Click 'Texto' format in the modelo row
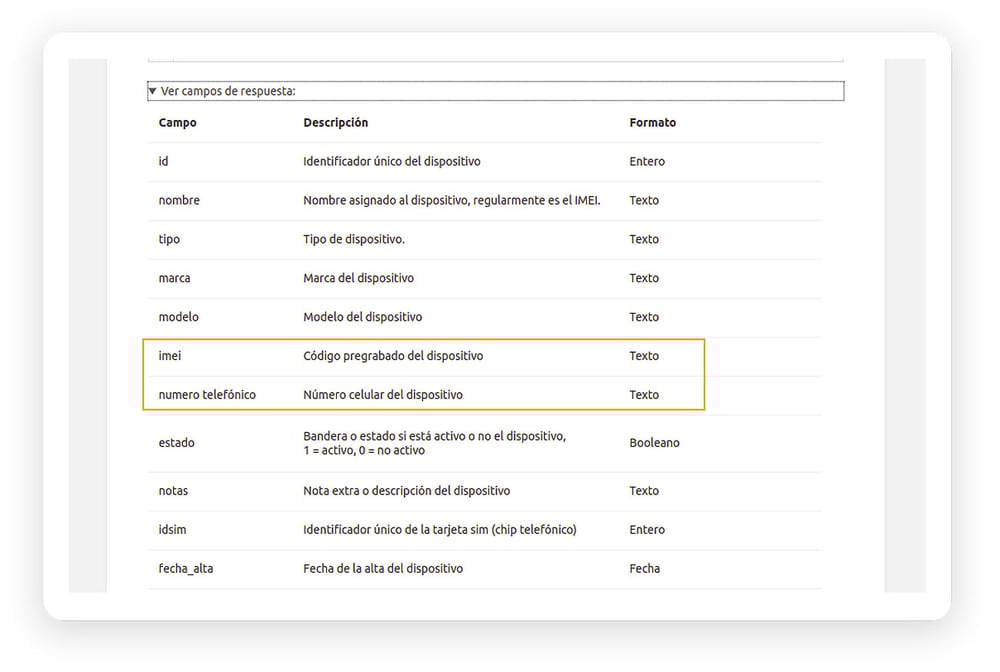Image resolution: width=1000 pixels, height=672 pixels. tap(643, 317)
